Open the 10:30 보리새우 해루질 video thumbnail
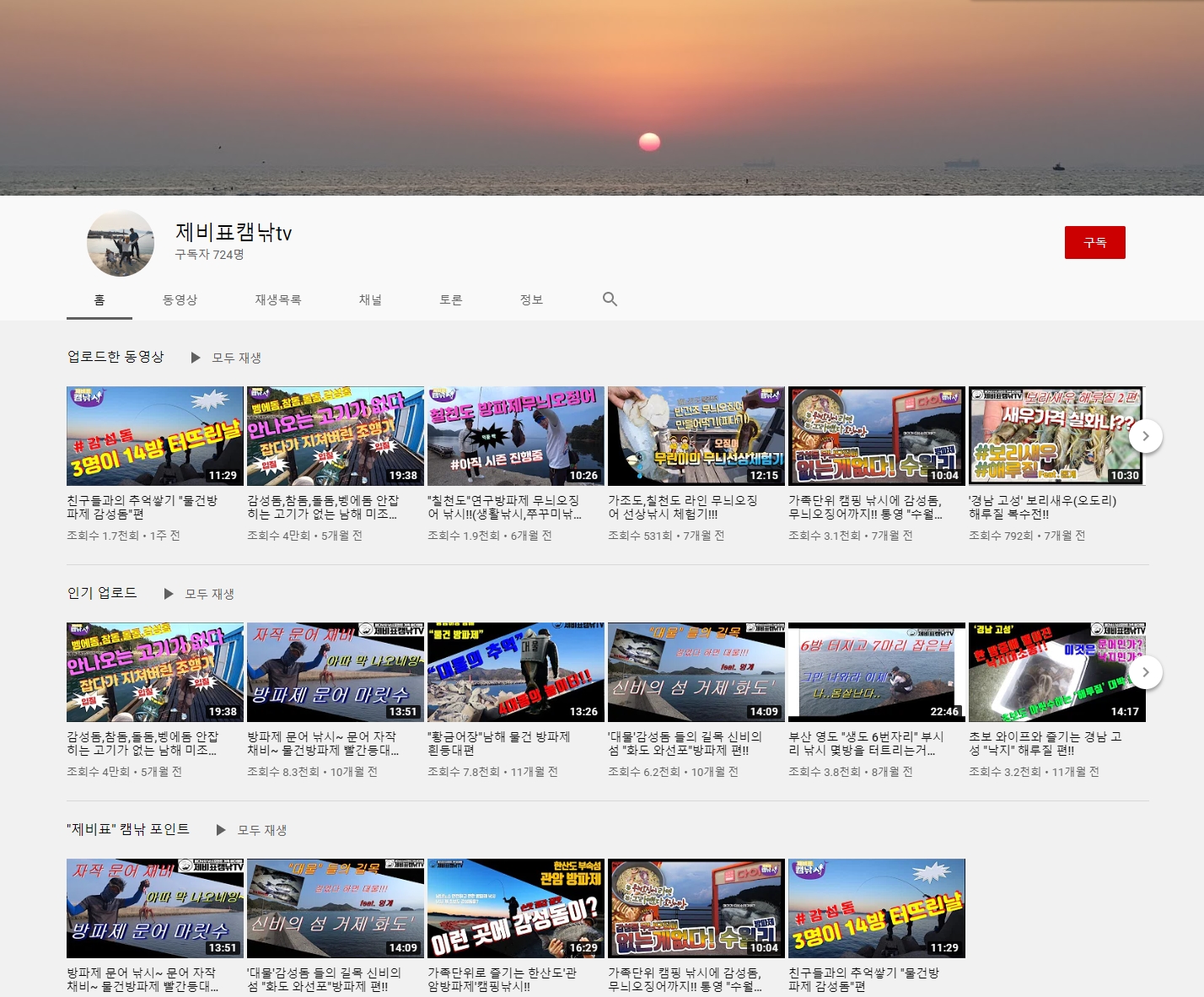This screenshot has height=997, width=1204. pyautogui.click(x=1056, y=436)
